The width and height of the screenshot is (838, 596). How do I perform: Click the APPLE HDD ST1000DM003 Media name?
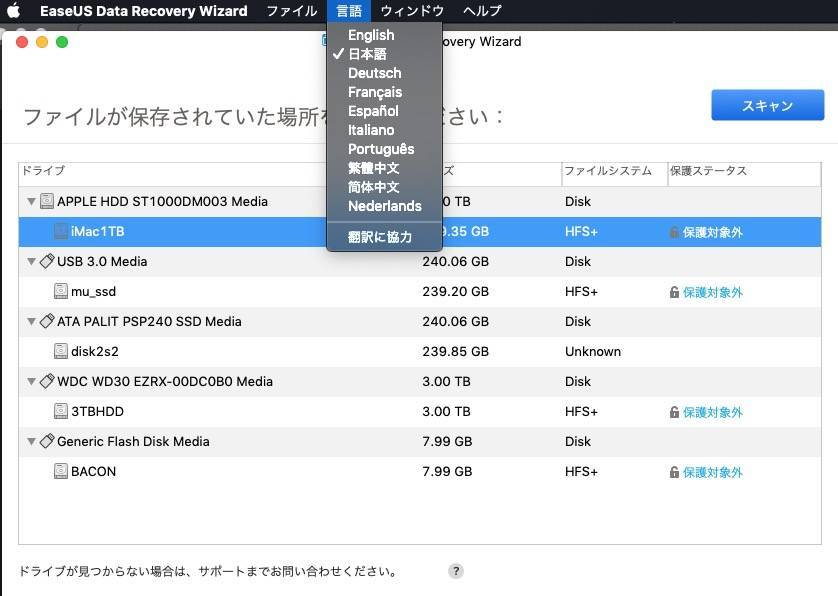click(x=162, y=202)
